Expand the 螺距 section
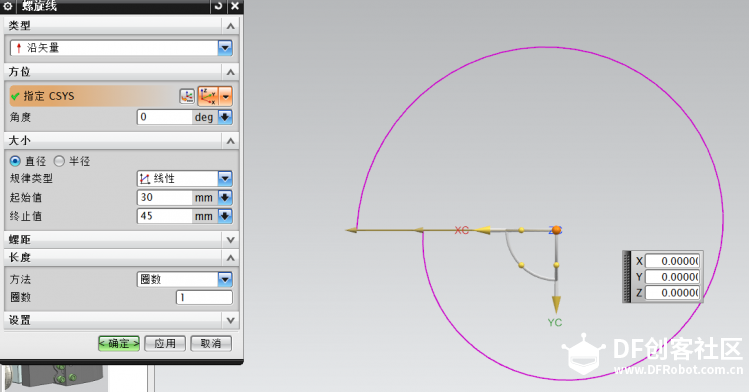749x392 pixels. click(230, 240)
